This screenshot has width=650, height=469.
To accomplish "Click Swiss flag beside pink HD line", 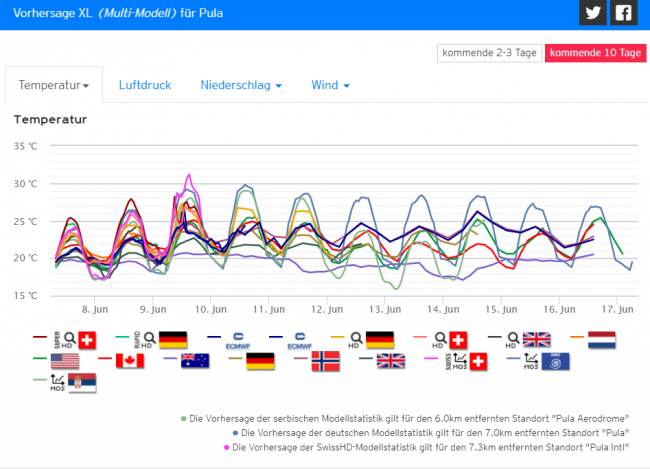I will pos(458,340).
